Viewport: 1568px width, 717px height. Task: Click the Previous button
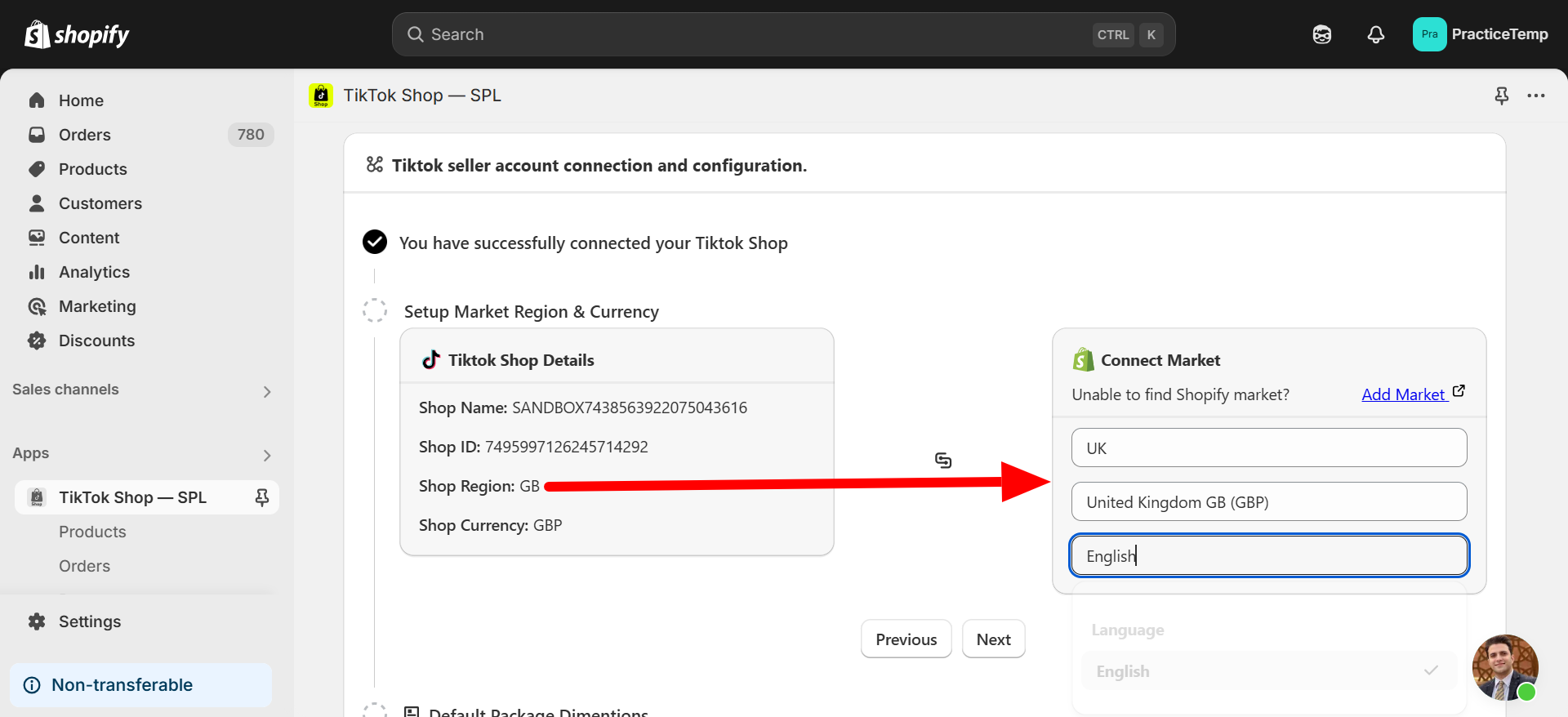point(906,639)
